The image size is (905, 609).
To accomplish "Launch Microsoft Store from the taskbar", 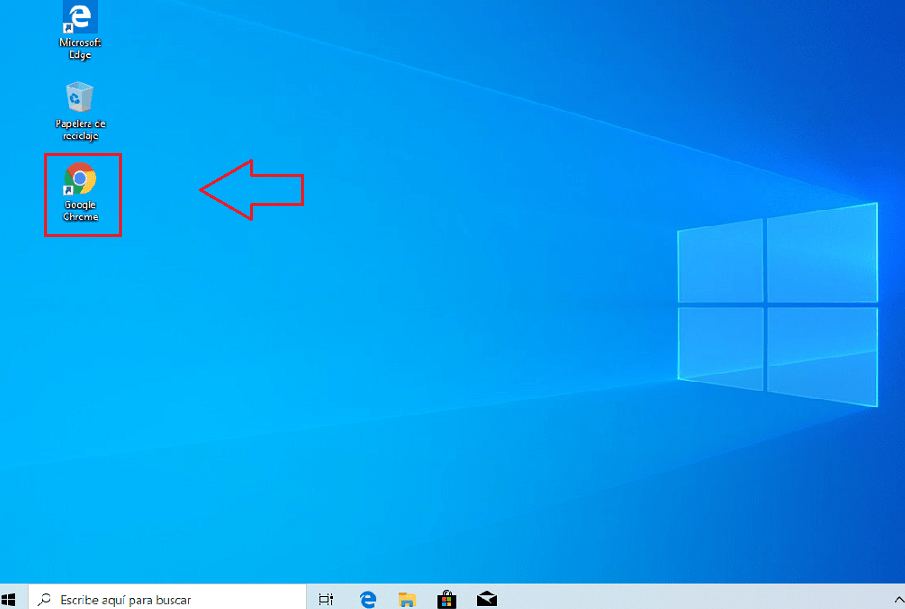I will [x=447, y=599].
